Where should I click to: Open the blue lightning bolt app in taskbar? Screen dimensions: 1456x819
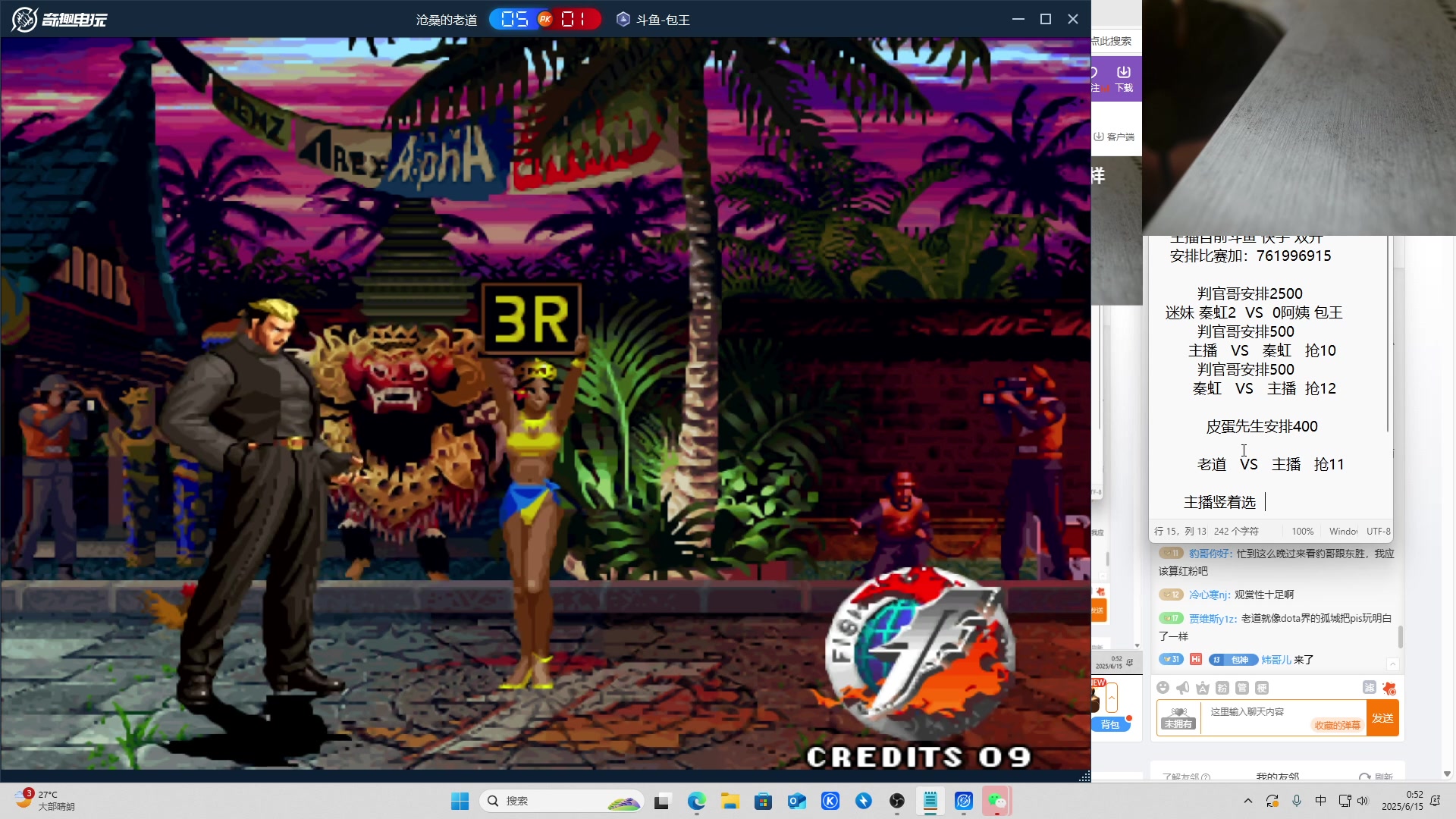(863, 801)
